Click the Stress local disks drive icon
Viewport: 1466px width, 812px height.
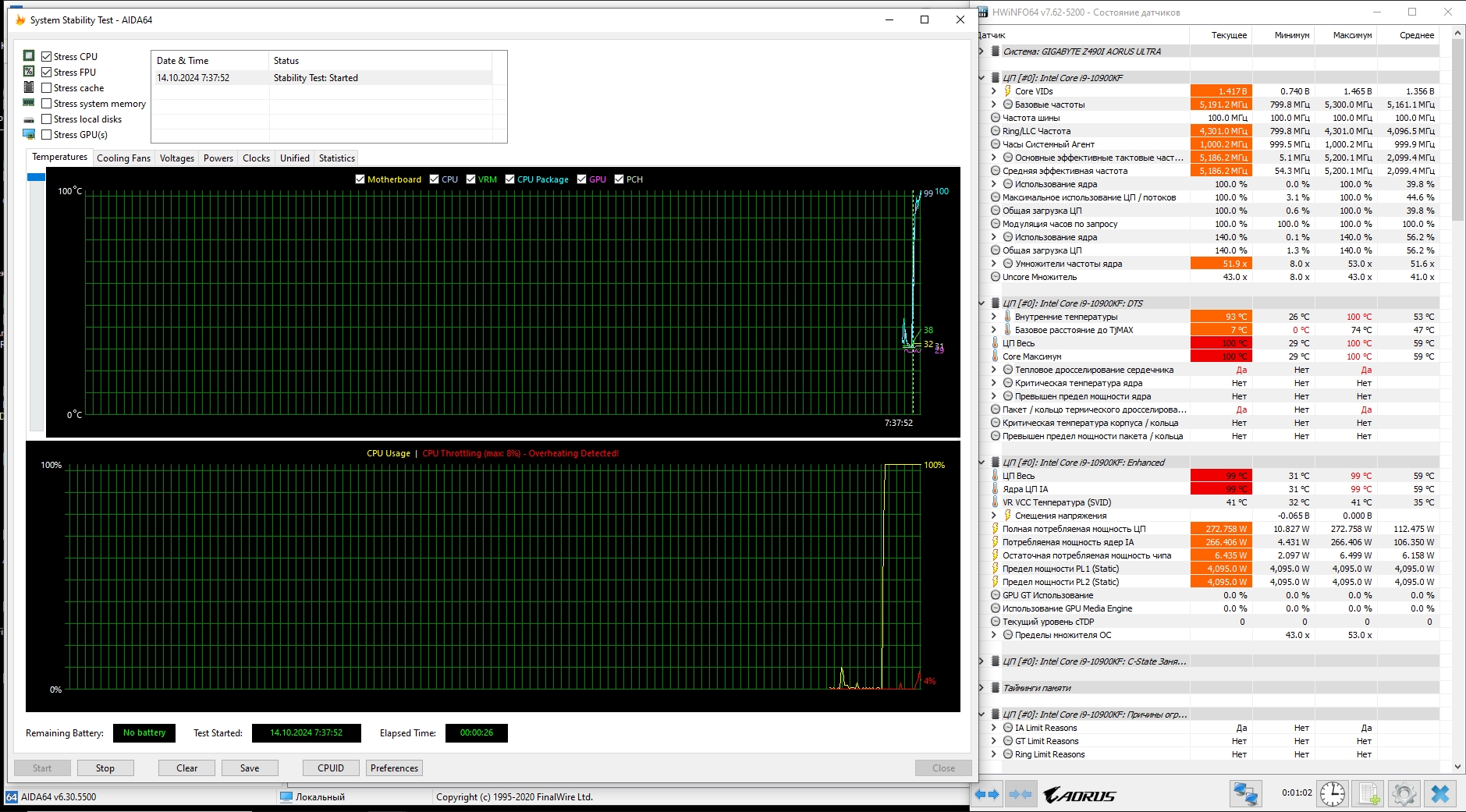click(x=29, y=119)
